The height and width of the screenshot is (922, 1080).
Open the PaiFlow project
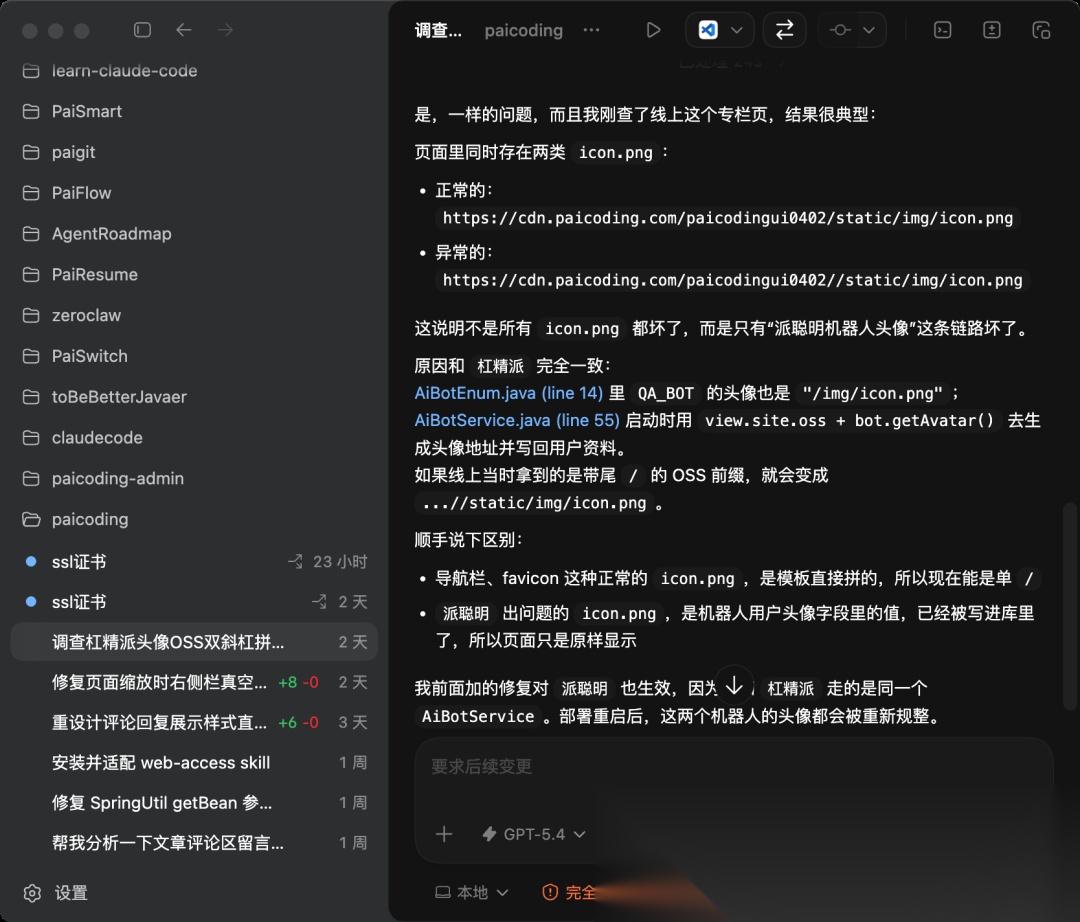[x=194, y=193]
